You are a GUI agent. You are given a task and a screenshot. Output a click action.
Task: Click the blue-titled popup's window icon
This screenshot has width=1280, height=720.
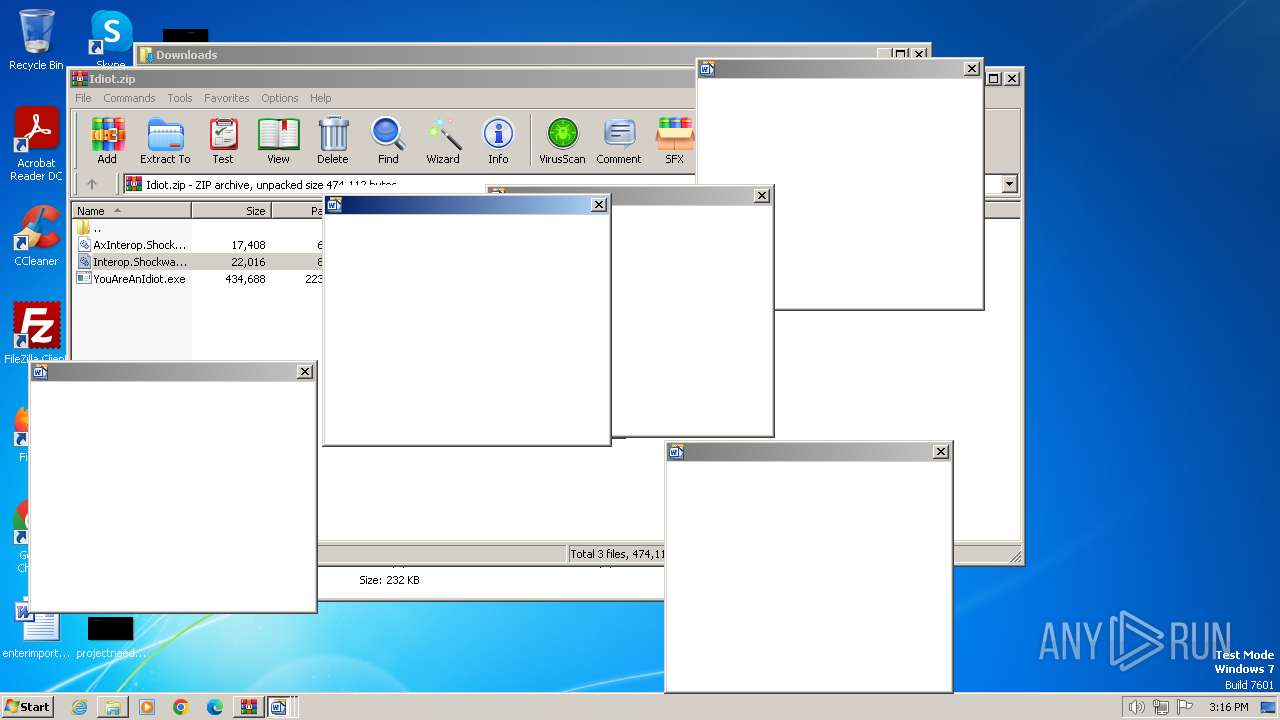tap(334, 205)
